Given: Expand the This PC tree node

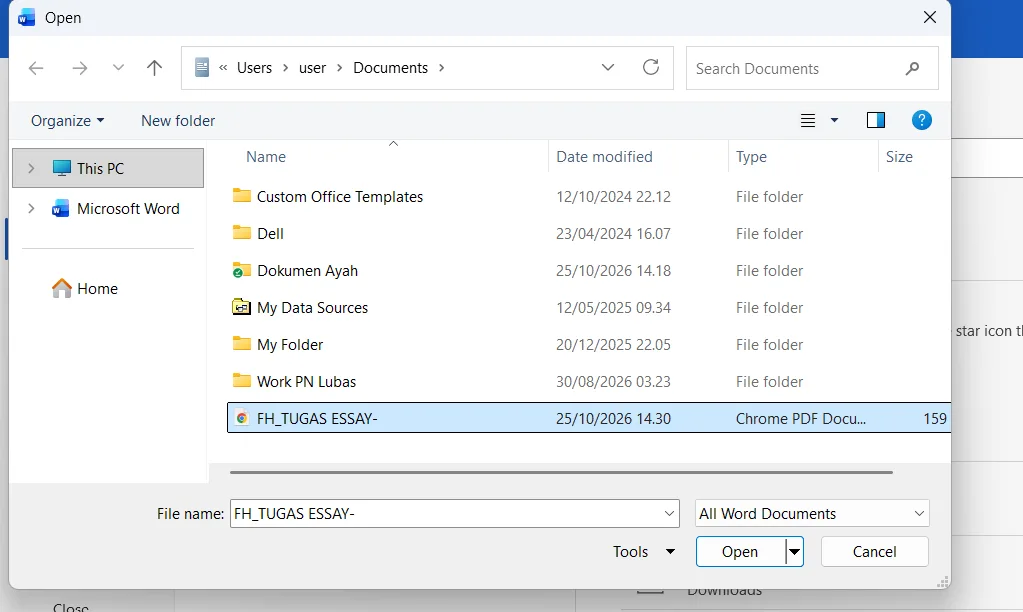Looking at the screenshot, I should pyautogui.click(x=31, y=168).
